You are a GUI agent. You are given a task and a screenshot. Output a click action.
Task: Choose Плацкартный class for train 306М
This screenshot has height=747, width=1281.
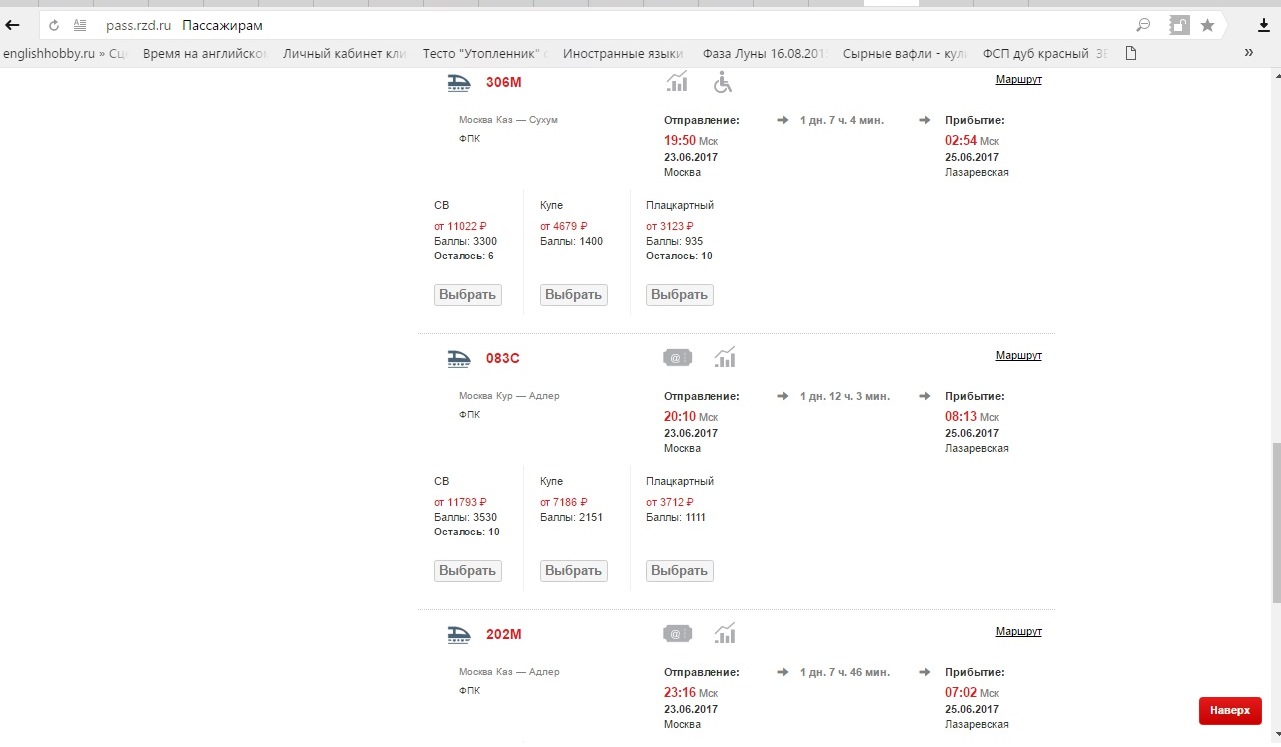[679, 295]
